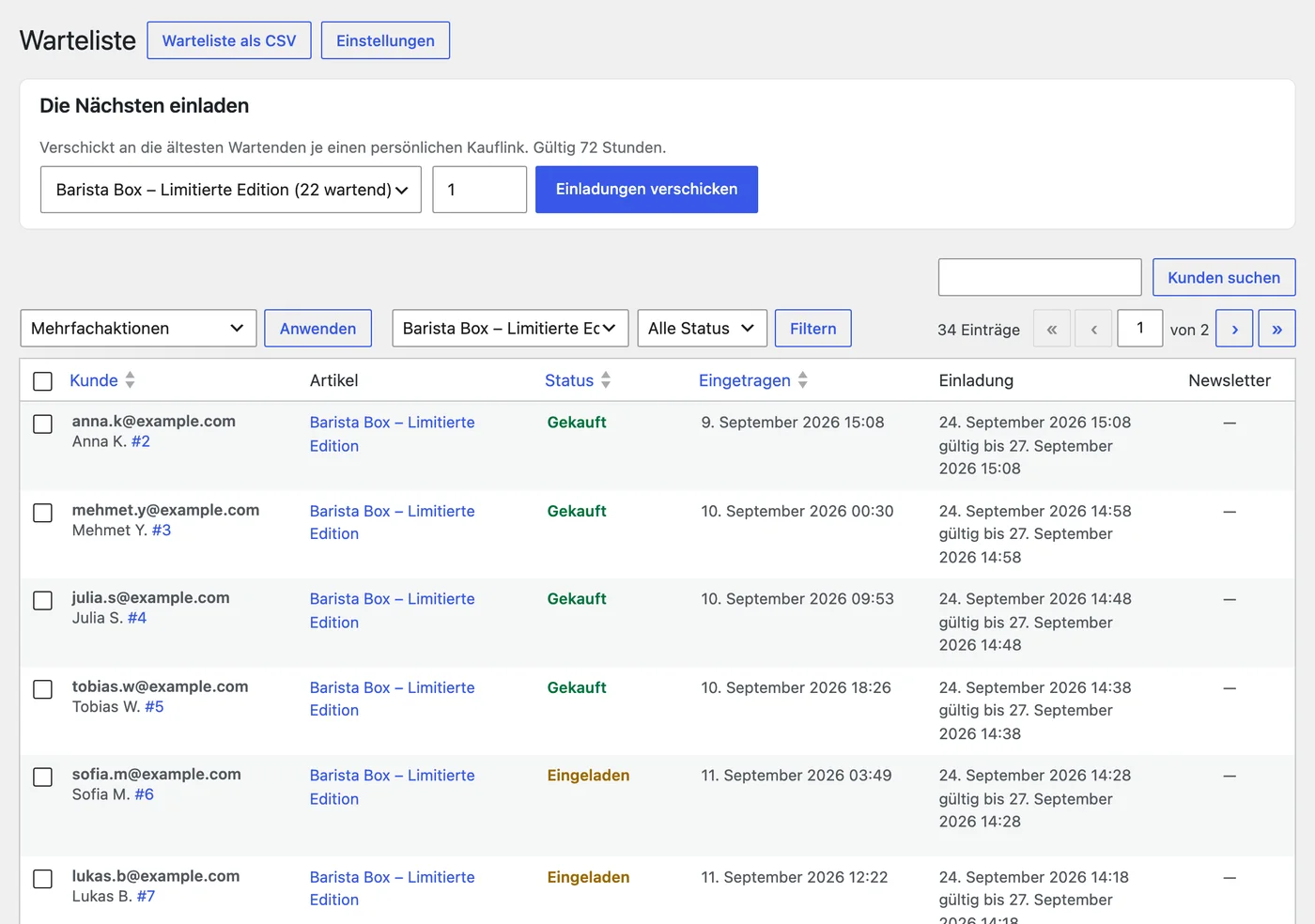This screenshot has height=924, width=1315.
Task: Click email sofia.m@example.com
Action: pos(157,774)
